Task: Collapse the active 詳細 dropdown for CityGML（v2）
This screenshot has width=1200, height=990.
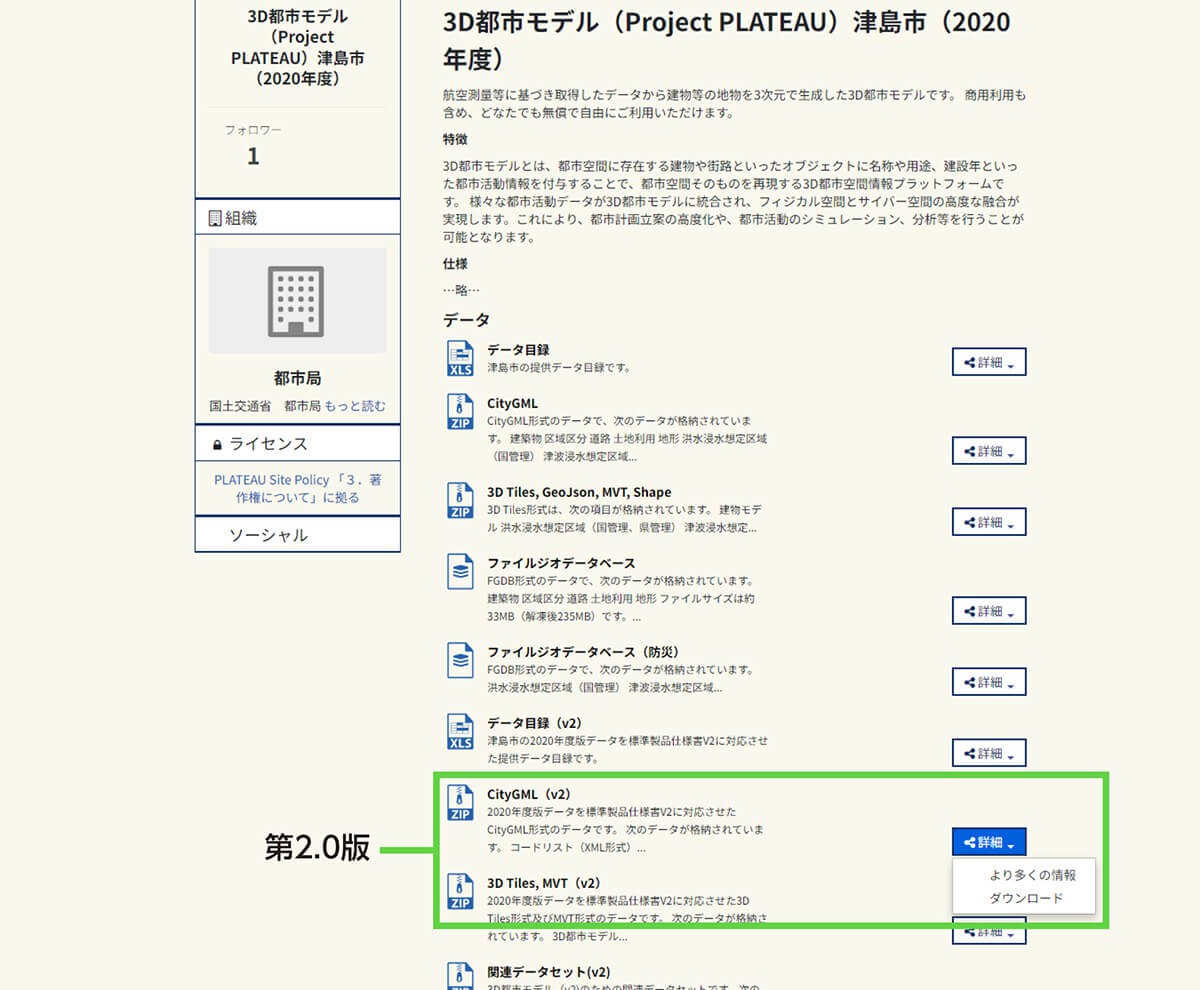Action: tap(989, 842)
